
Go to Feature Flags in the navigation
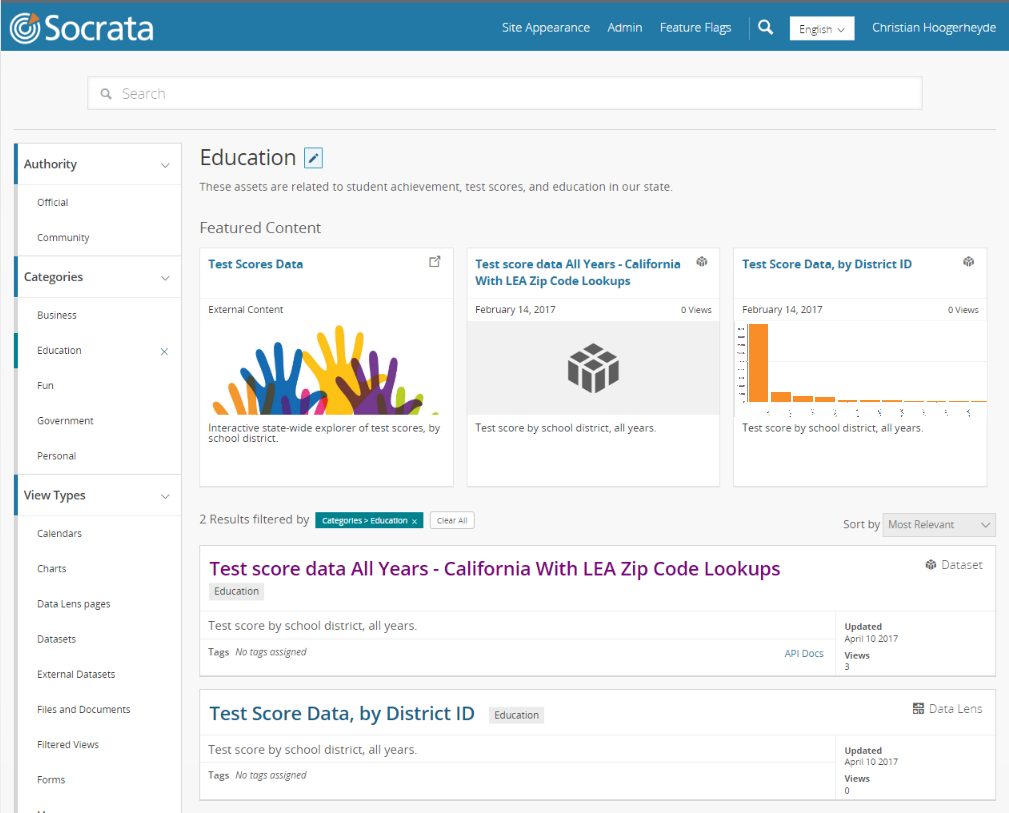[695, 27]
